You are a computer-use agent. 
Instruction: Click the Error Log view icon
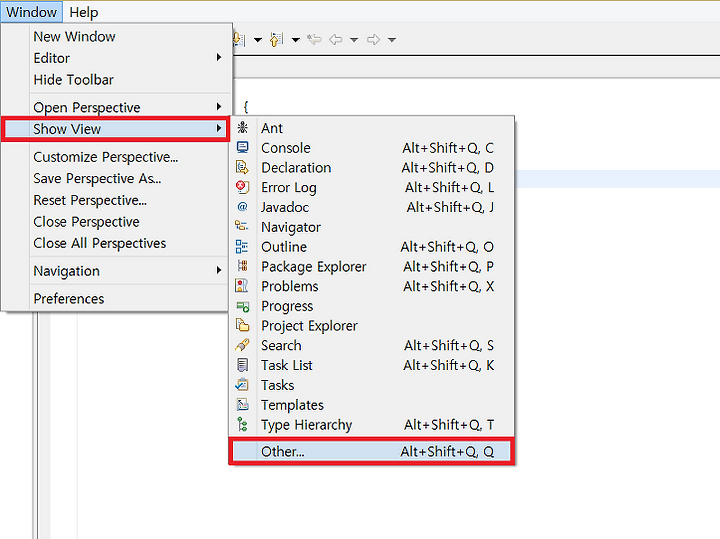(x=242, y=187)
